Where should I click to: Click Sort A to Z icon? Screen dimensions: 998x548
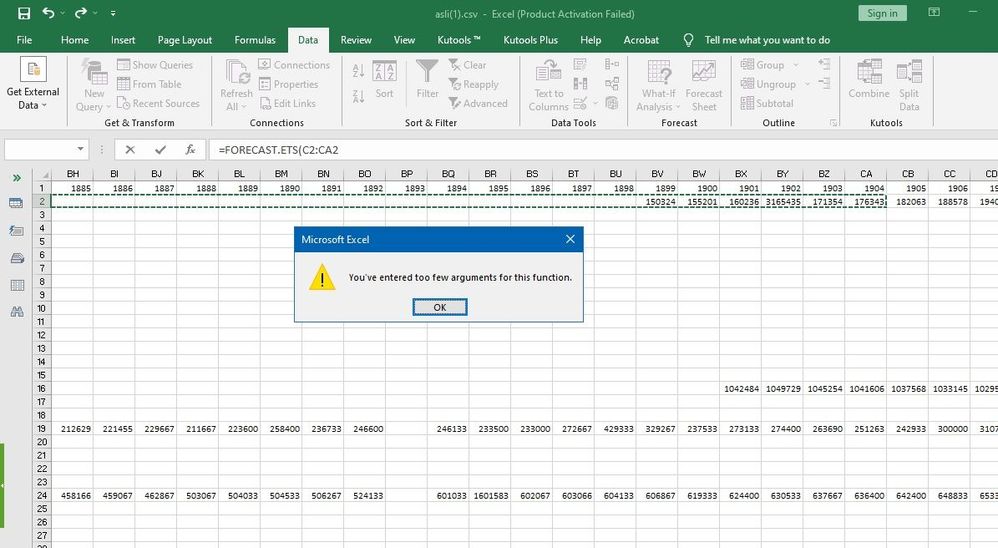pos(358,71)
